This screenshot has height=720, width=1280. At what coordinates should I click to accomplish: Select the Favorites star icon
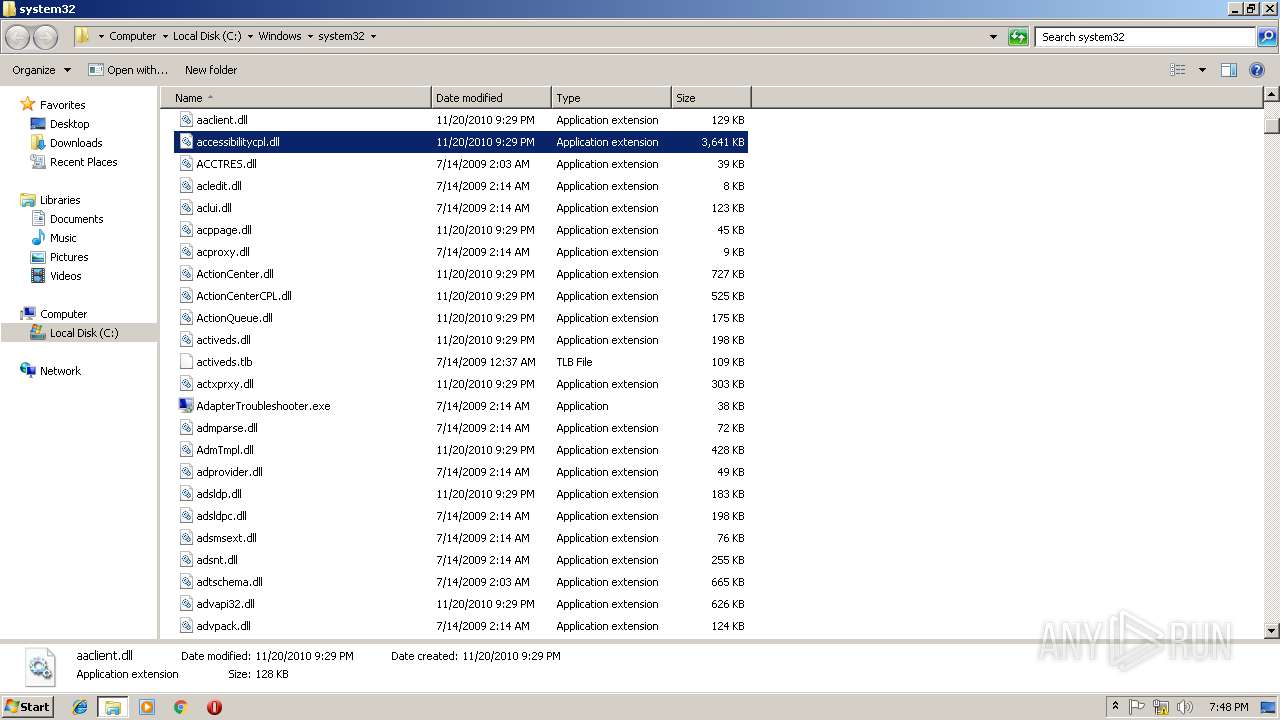point(28,105)
